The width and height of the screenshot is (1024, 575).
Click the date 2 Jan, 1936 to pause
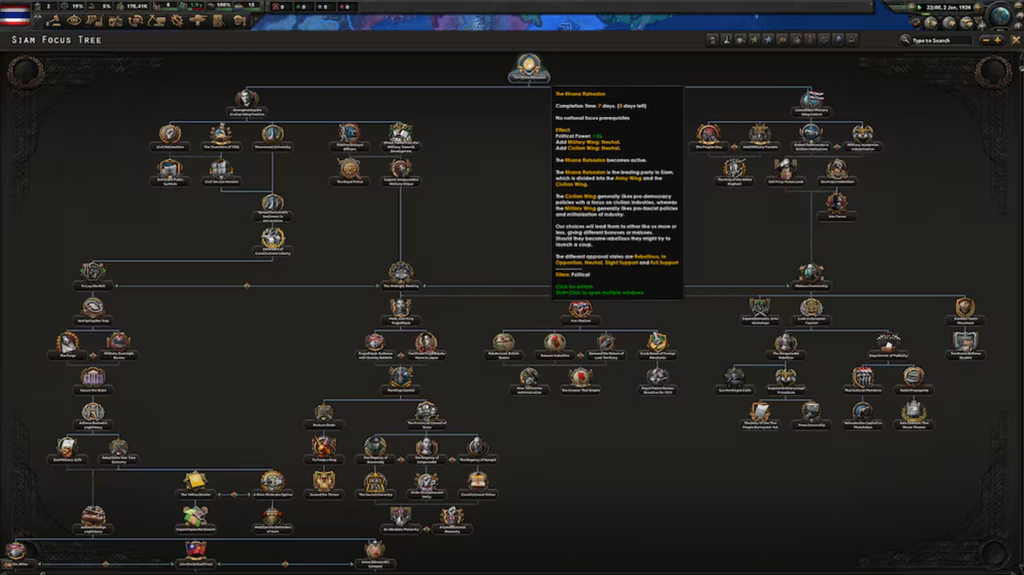click(x=948, y=7)
